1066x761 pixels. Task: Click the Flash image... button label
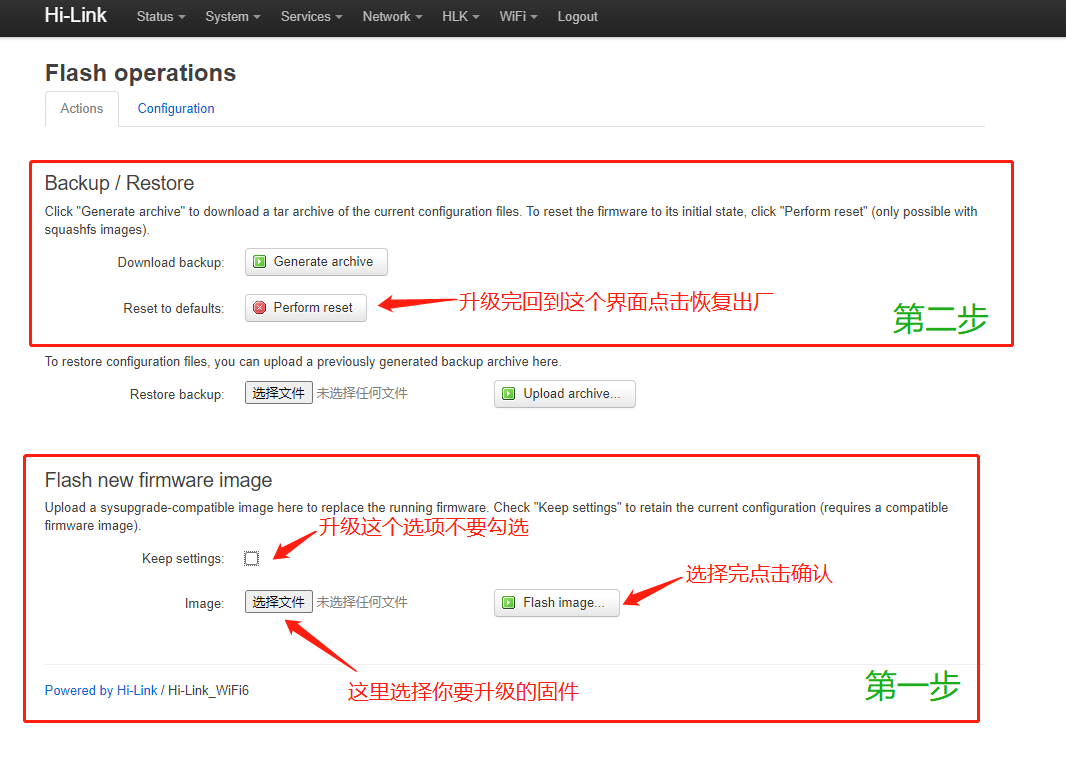tap(564, 603)
